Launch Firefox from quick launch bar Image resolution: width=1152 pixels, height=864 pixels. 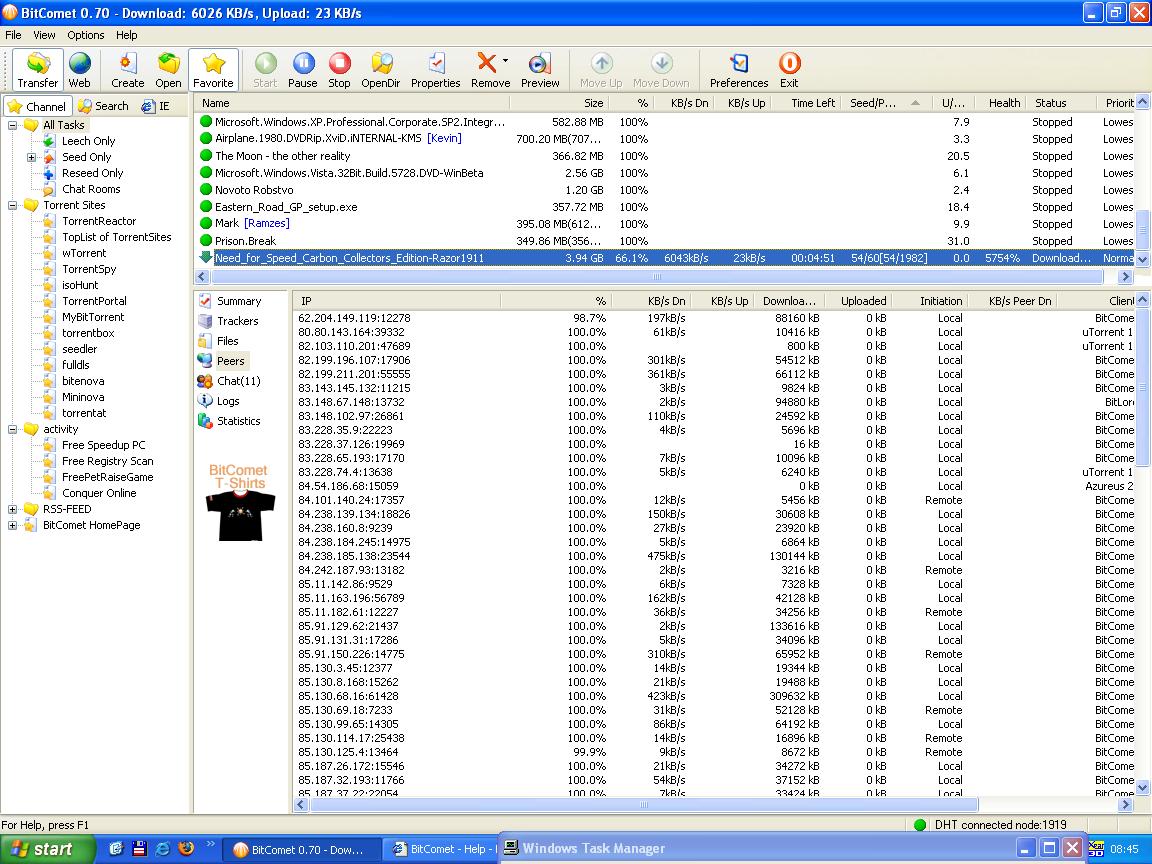pyautogui.click(x=187, y=849)
